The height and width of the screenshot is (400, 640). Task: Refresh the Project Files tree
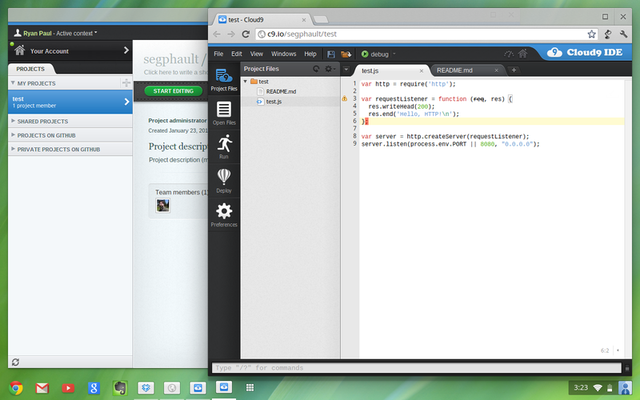click(316, 69)
